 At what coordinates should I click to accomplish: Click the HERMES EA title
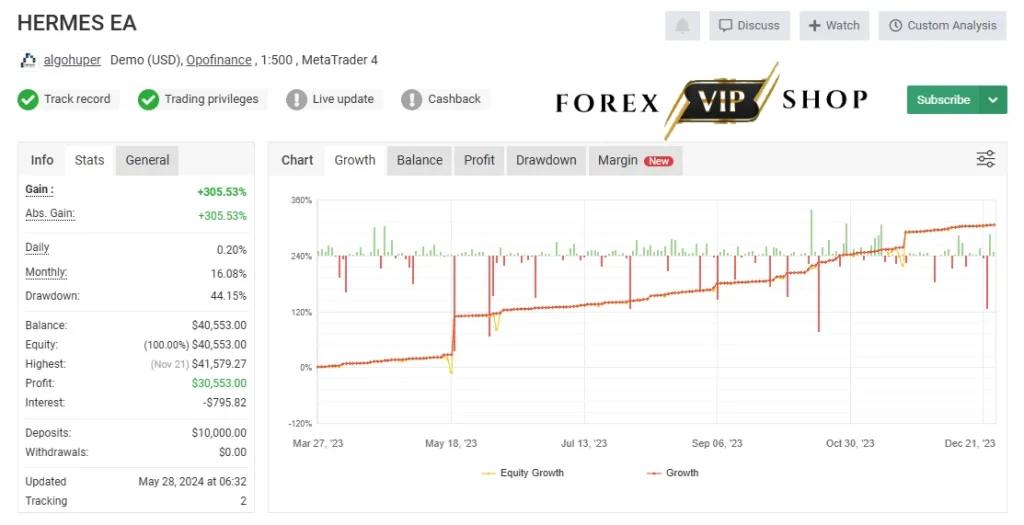point(76,23)
